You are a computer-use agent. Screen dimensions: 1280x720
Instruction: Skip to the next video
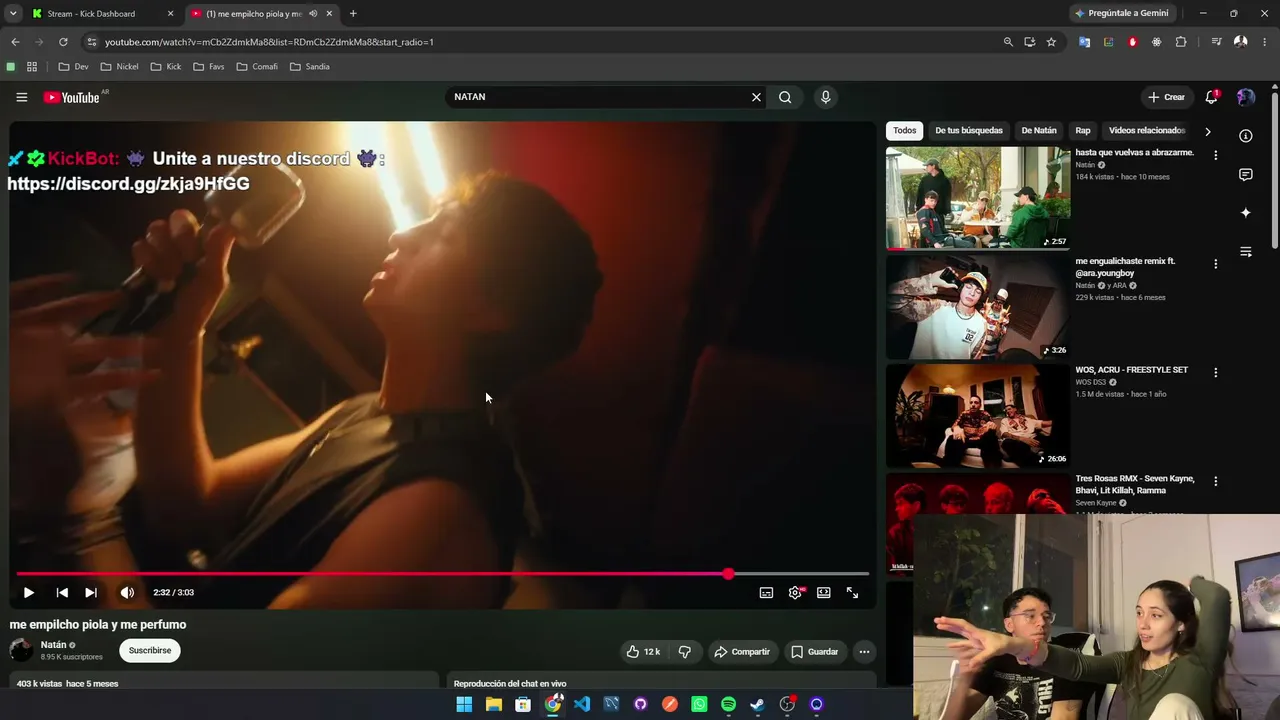point(91,592)
